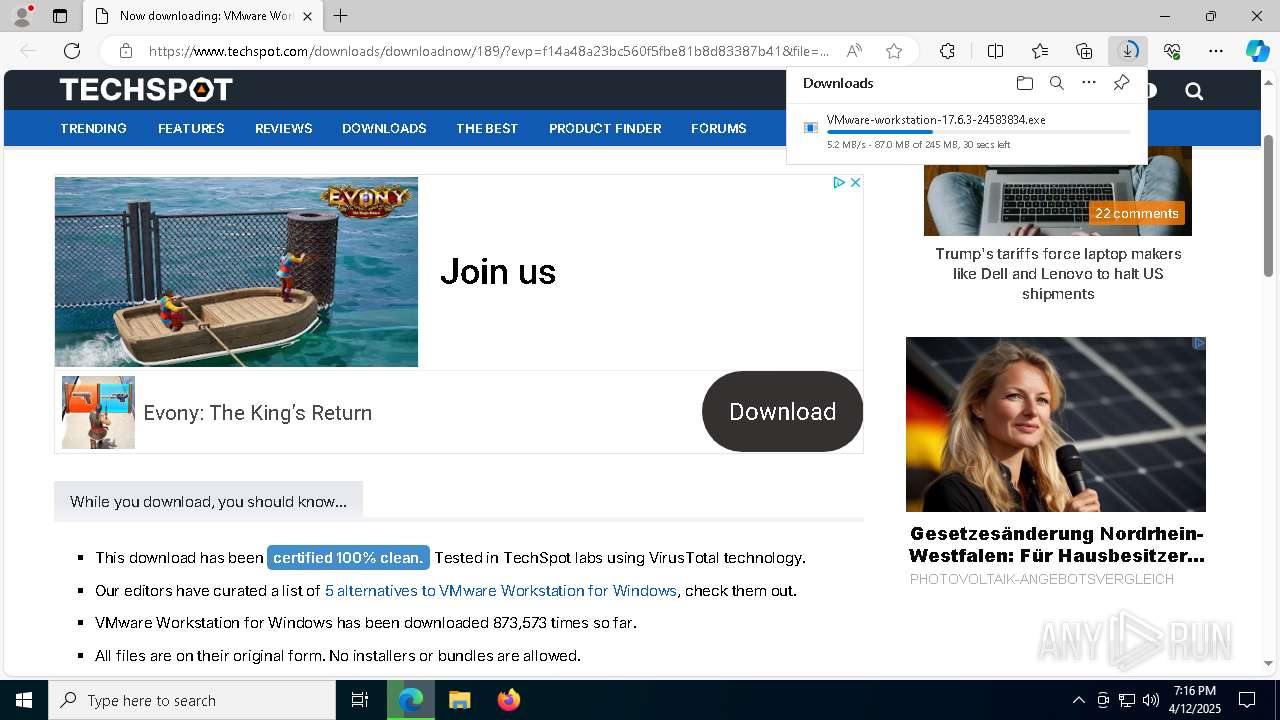1280x720 pixels.
Task: Open the AdChoices info icon on Evony ad
Action: pos(840,182)
